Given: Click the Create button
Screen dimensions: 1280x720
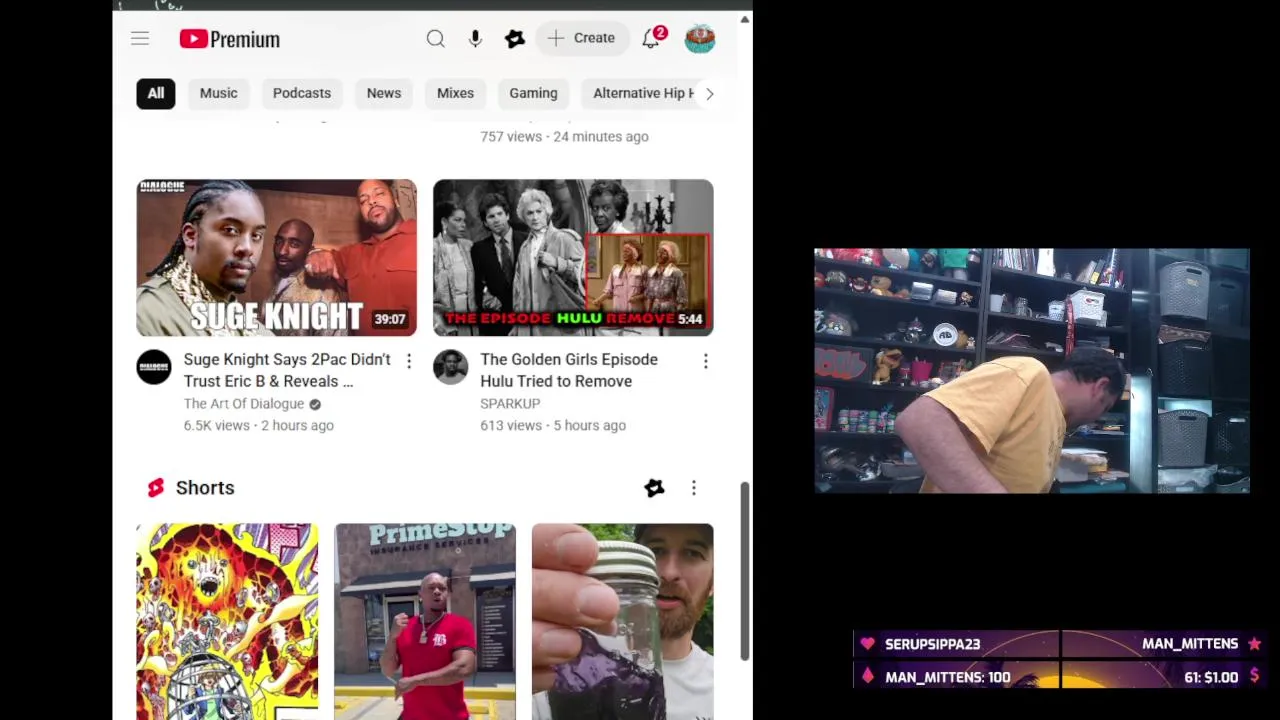Looking at the screenshot, I should pos(582,38).
